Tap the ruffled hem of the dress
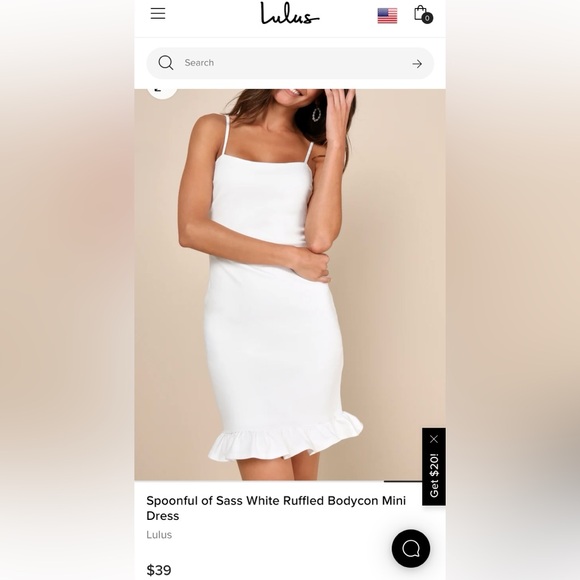580x580 pixels. pyautogui.click(x=285, y=437)
